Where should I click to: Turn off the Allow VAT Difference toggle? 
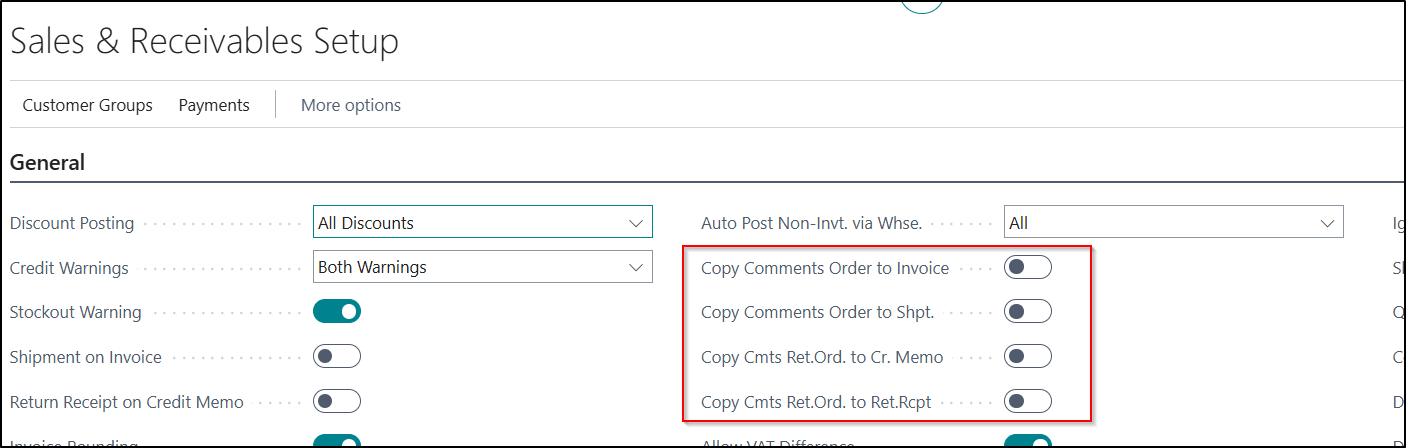[x=1027, y=441]
